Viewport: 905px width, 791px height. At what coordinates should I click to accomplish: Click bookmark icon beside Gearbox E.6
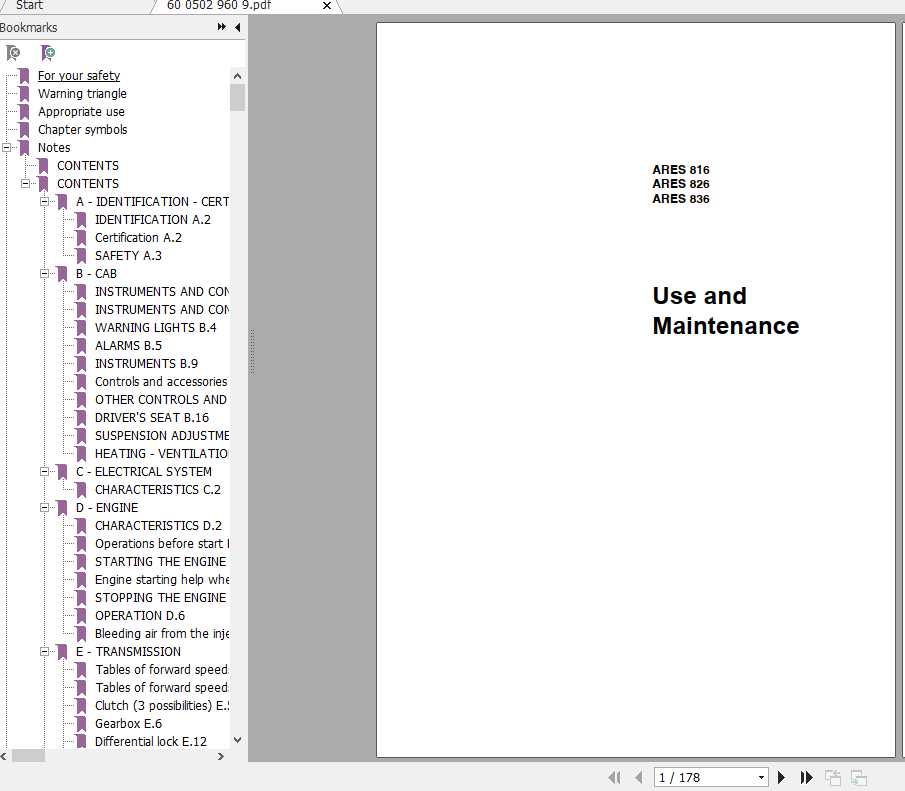point(81,723)
